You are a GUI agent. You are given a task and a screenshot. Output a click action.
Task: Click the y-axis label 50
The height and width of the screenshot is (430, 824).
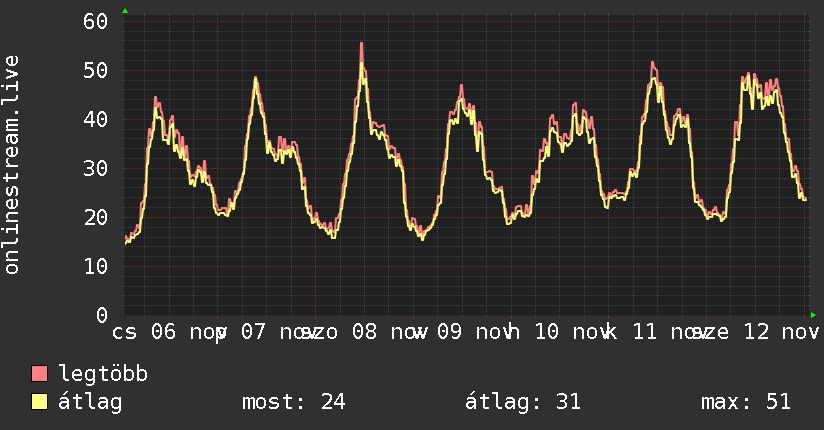coord(96,70)
